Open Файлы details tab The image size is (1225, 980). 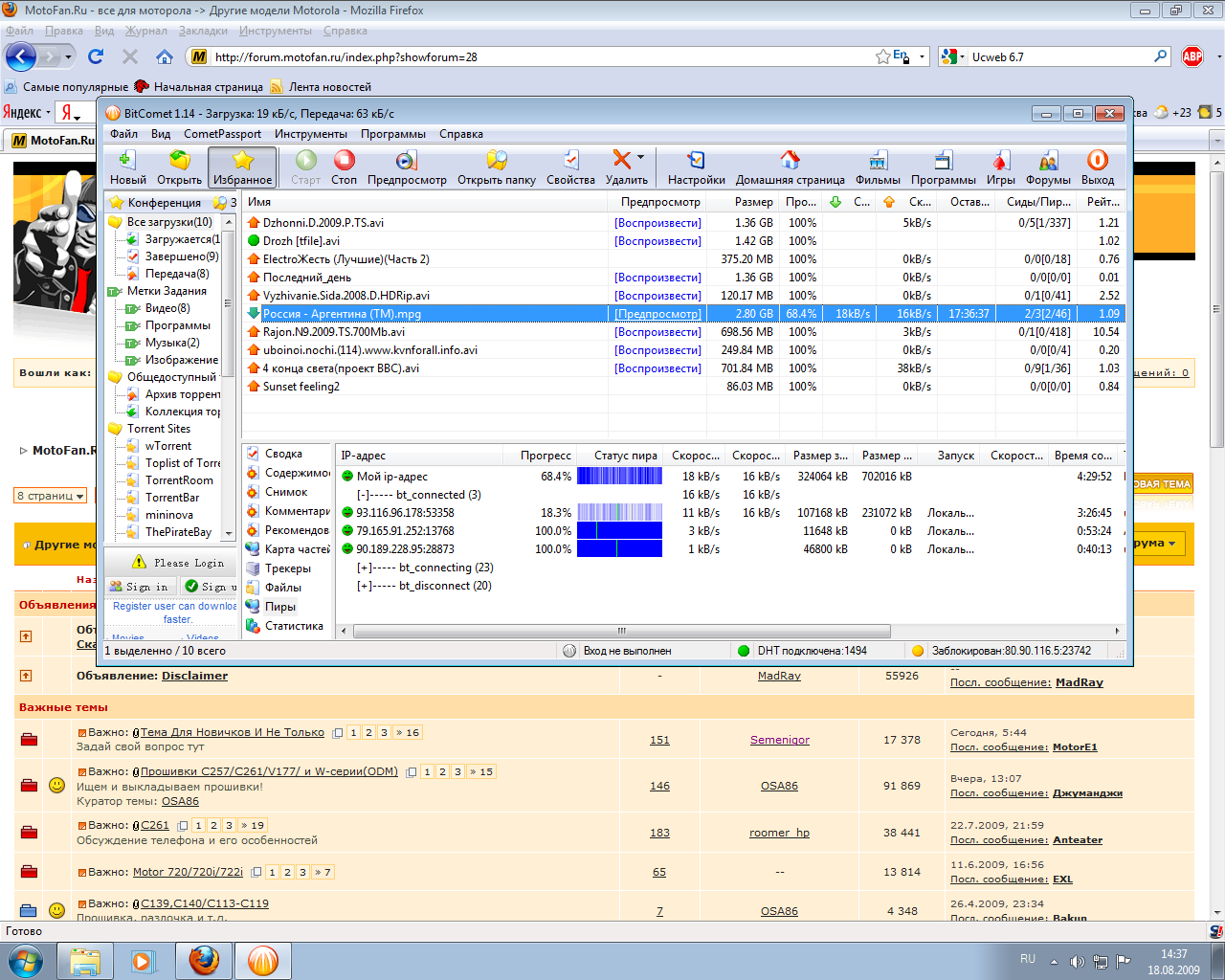click(x=283, y=588)
